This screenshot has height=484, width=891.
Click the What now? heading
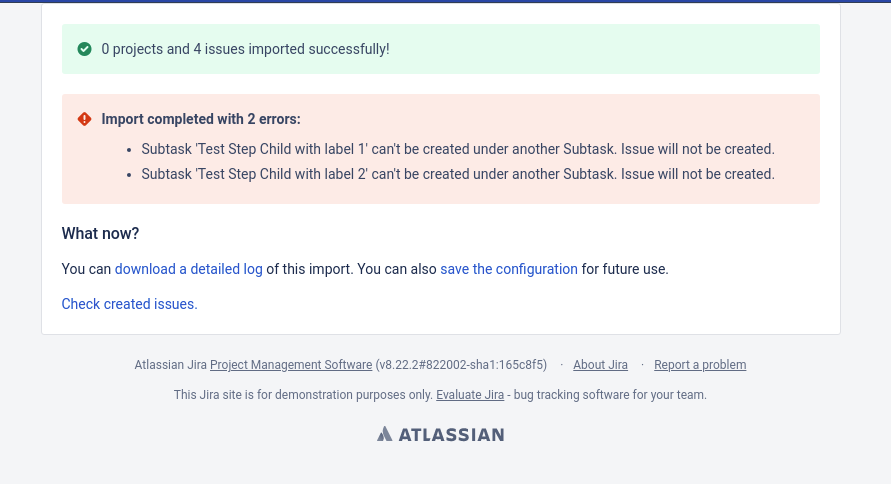100,233
